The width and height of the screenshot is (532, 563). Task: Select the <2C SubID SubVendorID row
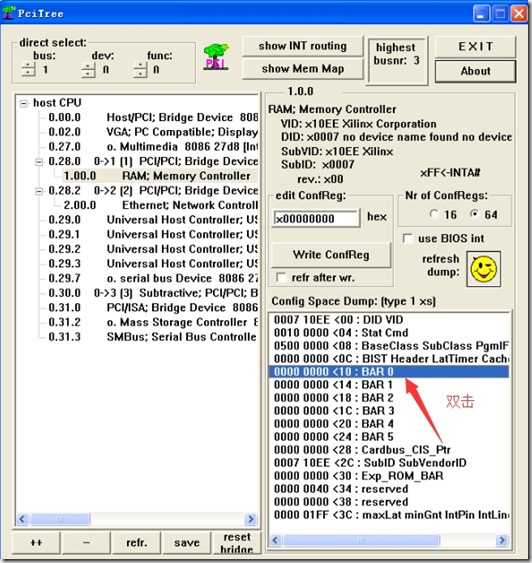click(389, 463)
